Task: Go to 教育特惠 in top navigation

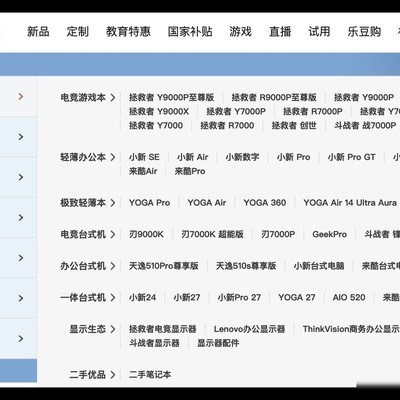Action: pos(128,32)
